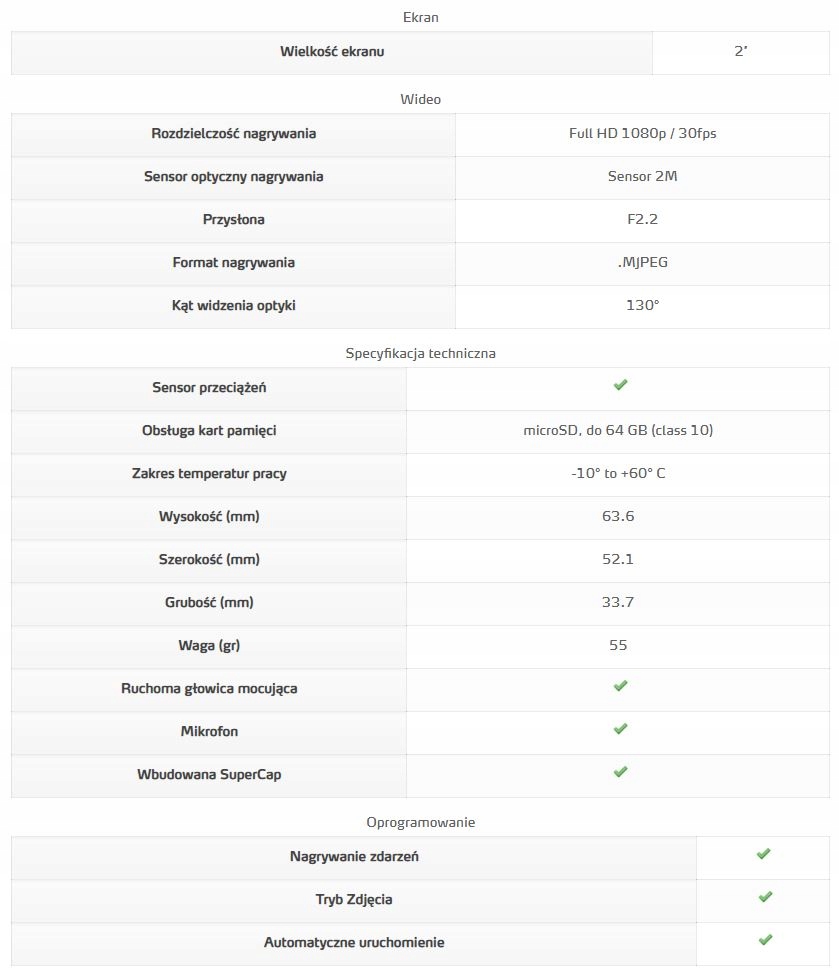
Task: Click the Sensor 2M value cell
Action: [x=642, y=177]
